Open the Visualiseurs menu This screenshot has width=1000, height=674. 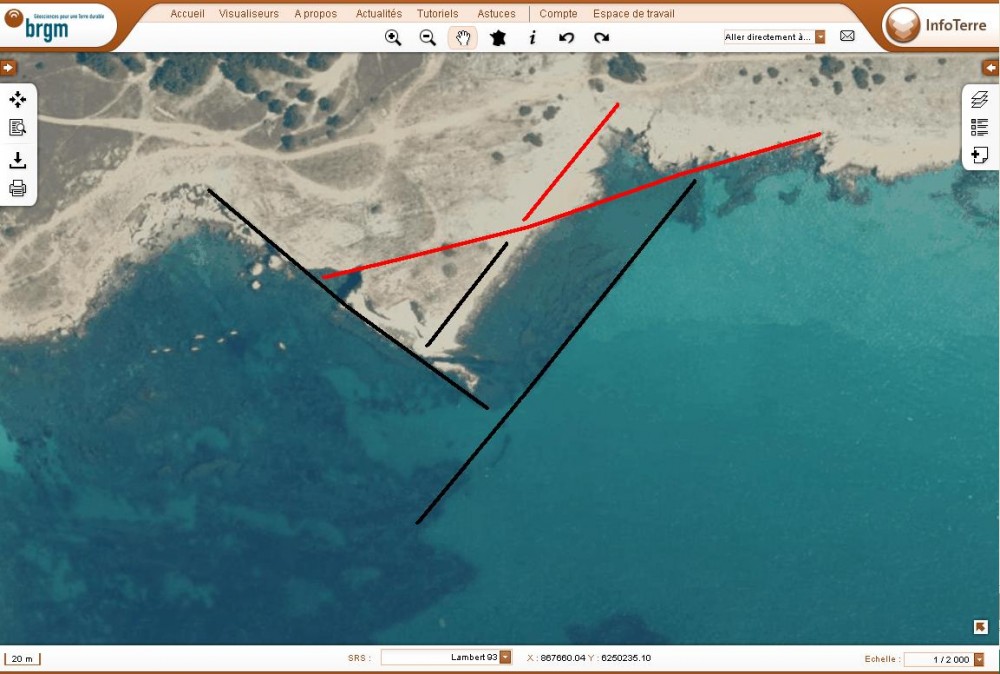click(x=249, y=14)
